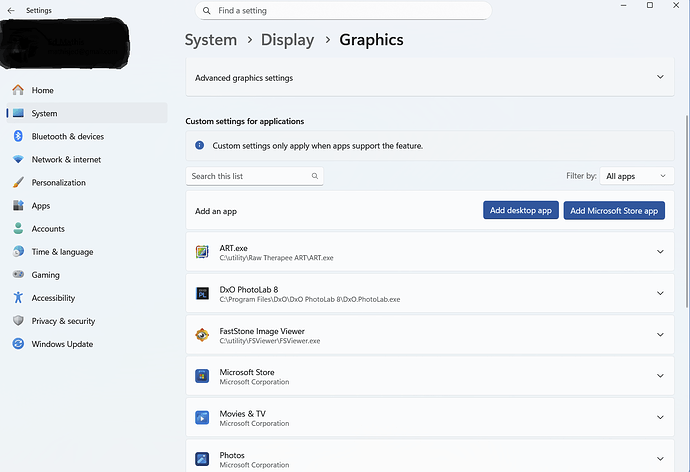Click the FastStone Image Viewer icon

pos(202,335)
